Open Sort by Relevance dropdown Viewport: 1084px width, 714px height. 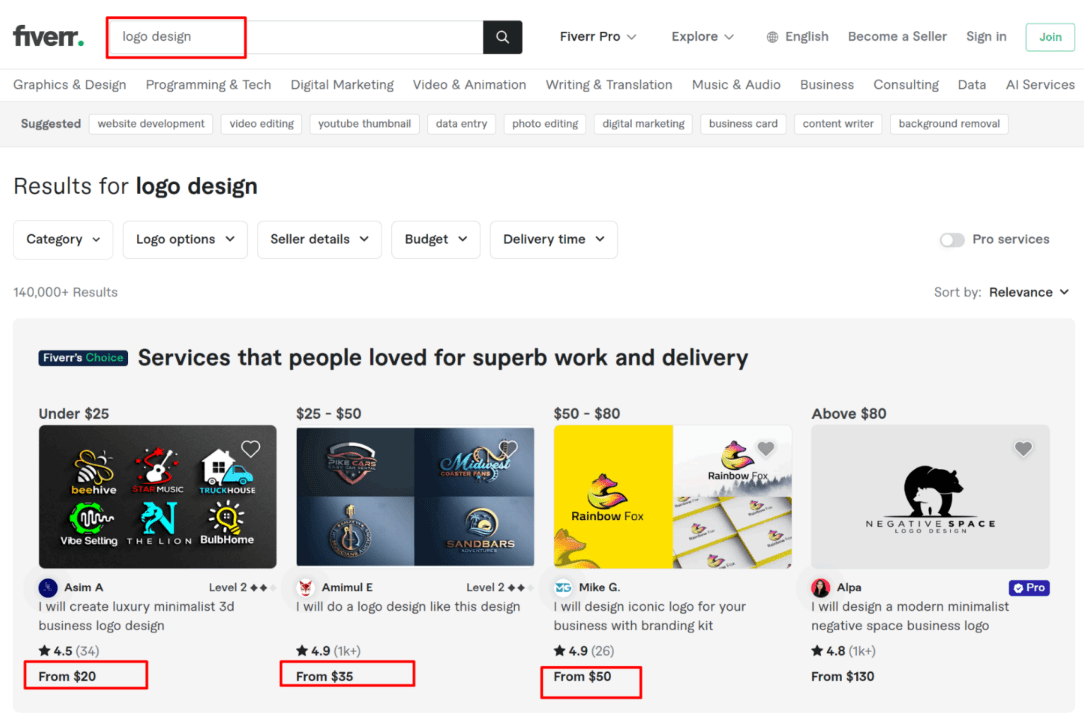click(1029, 292)
